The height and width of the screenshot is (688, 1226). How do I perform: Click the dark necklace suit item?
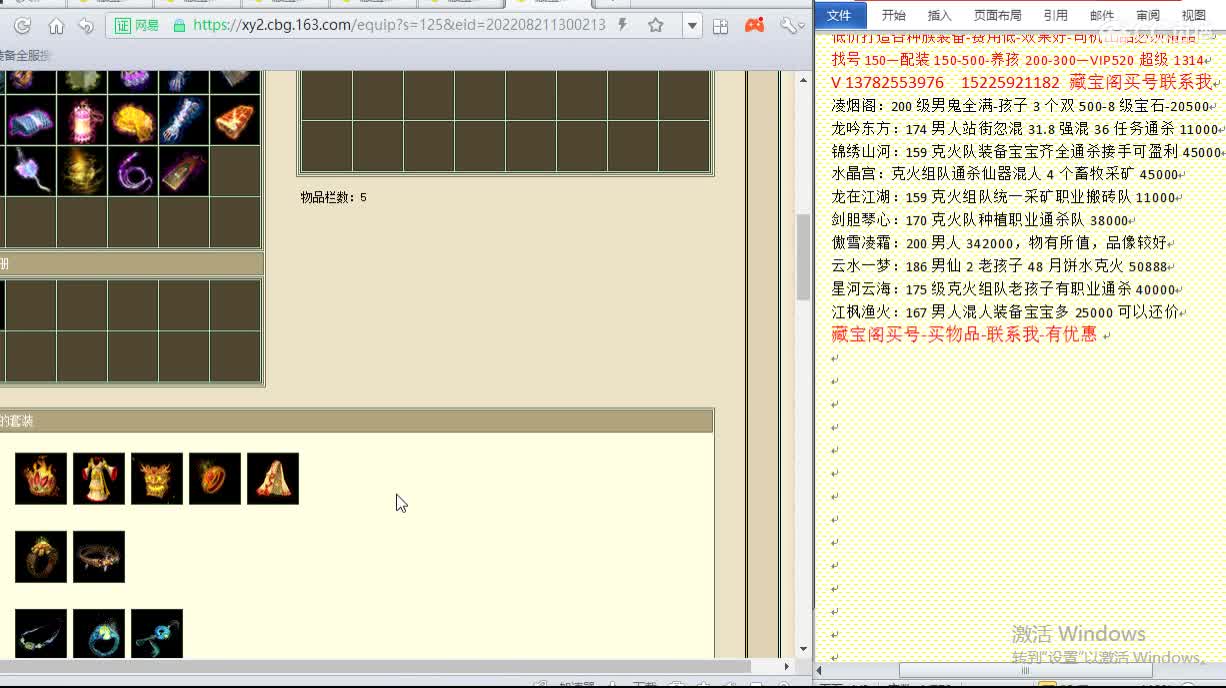pos(41,634)
